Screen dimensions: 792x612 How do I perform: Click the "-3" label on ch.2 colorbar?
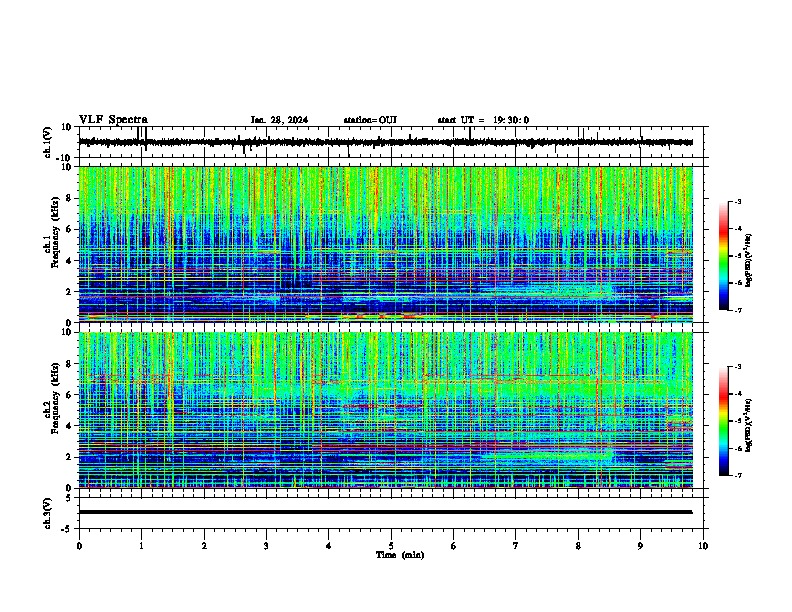point(737,367)
